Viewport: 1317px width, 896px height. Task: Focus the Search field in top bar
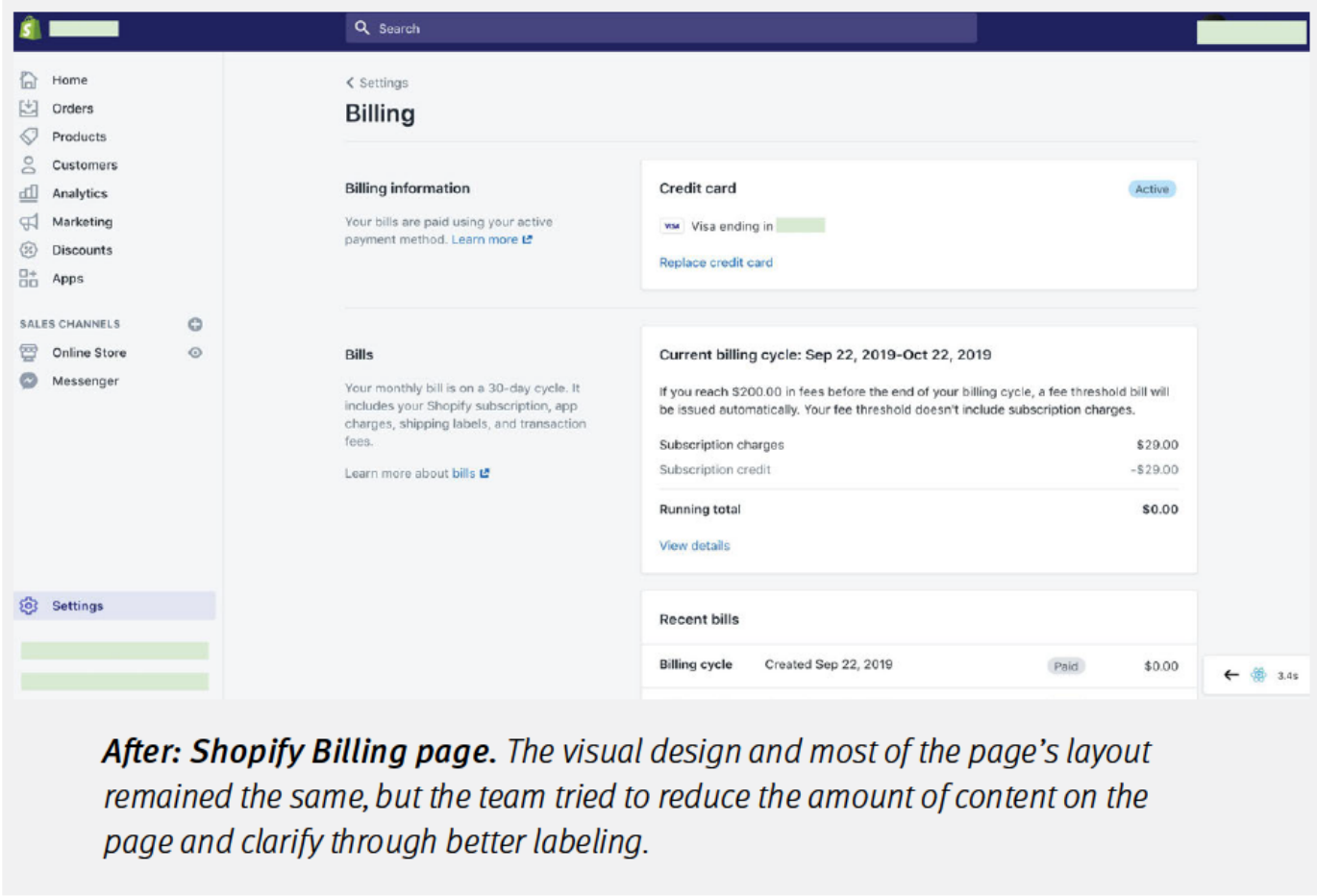pos(661,29)
